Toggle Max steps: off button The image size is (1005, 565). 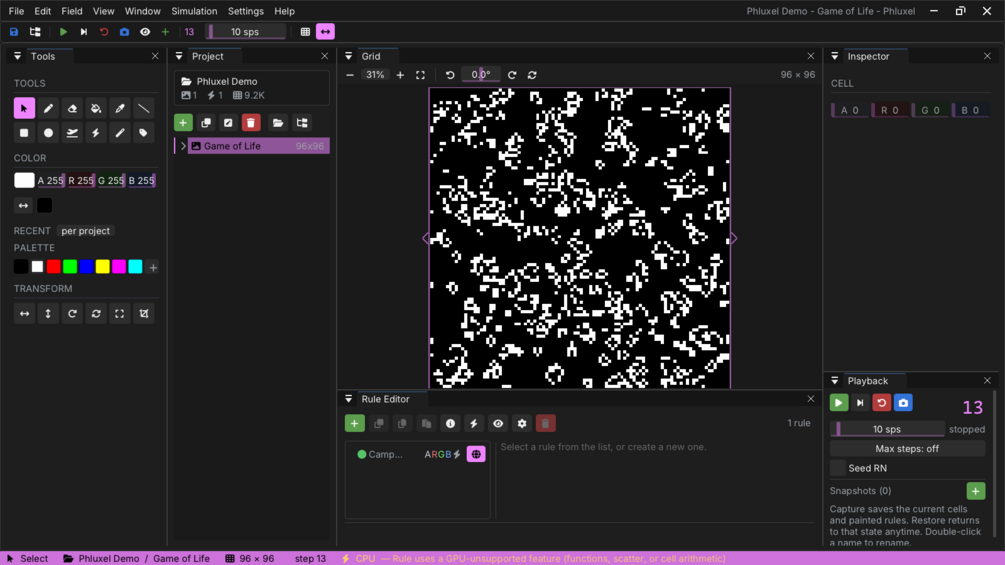[907, 448]
